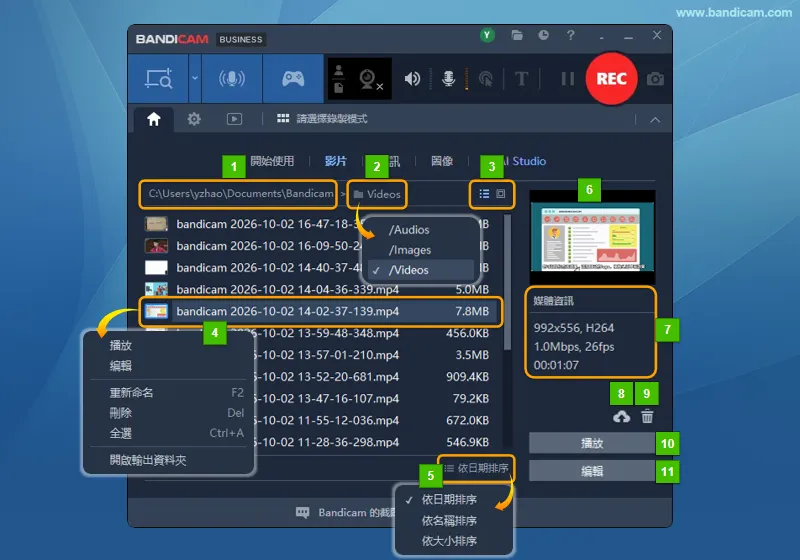The height and width of the screenshot is (560, 800).
Task: Click the Bandicam folder path field
Action: pyautogui.click(x=238, y=194)
